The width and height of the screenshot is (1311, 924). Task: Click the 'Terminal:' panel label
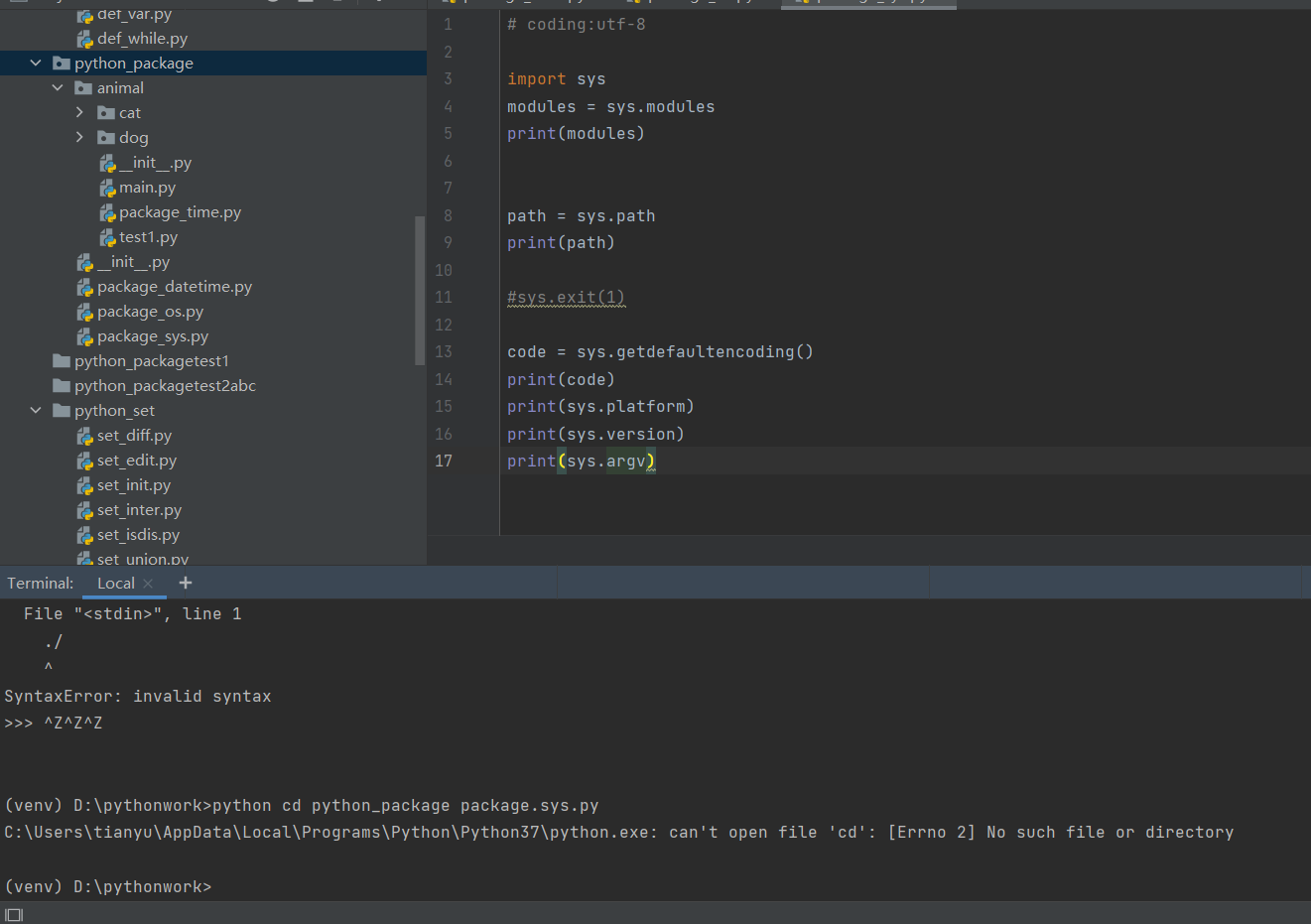tap(41, 584)
